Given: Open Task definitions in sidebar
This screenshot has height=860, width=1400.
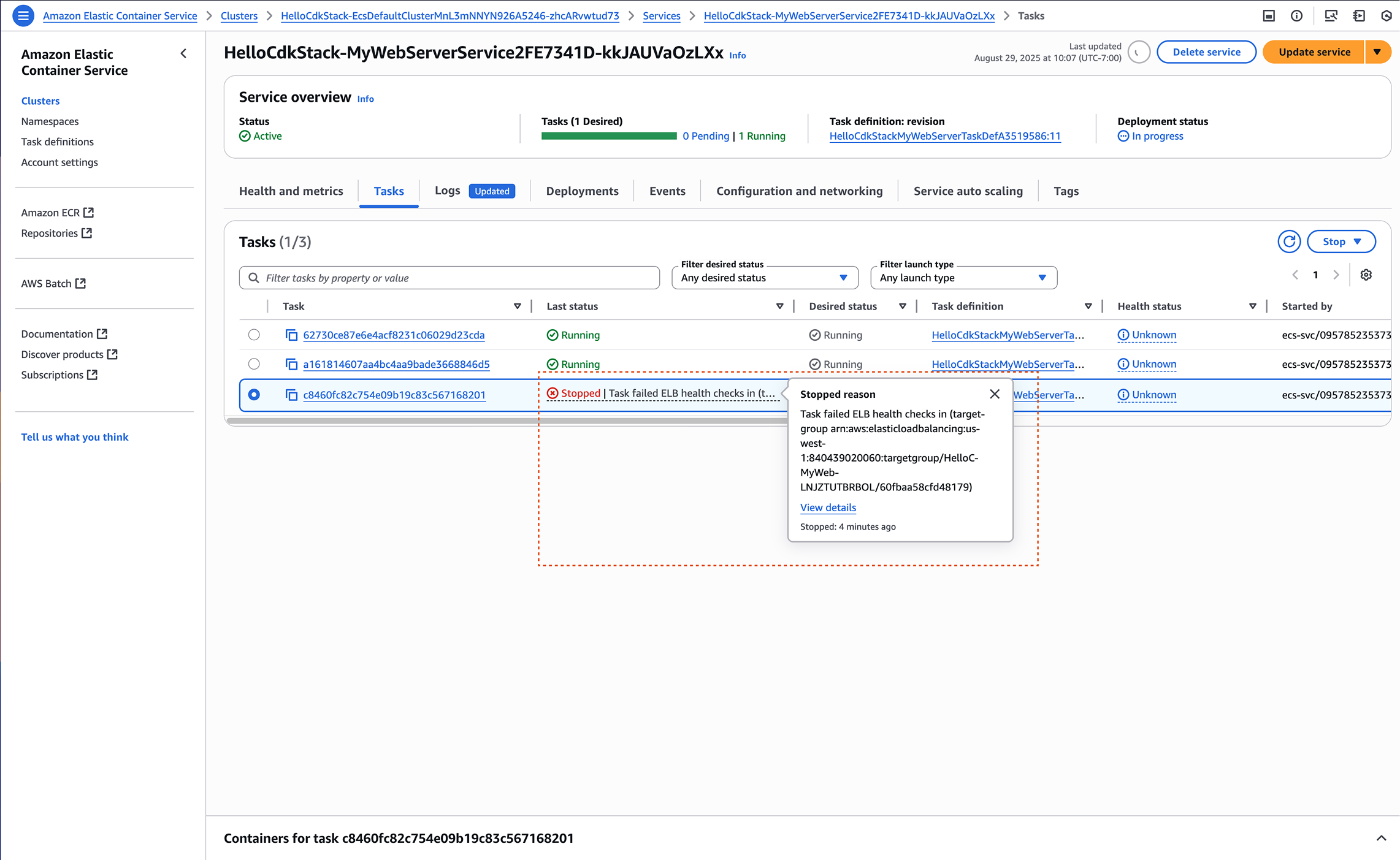Looking at the screenshot, I should pyautogui.click(x=57, y=142).
